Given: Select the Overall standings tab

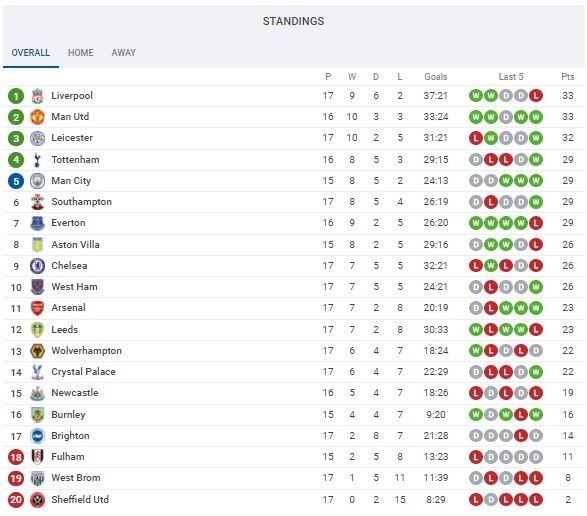Looking at the screenshot, I should pyautogui.click(x=31, y=52).
